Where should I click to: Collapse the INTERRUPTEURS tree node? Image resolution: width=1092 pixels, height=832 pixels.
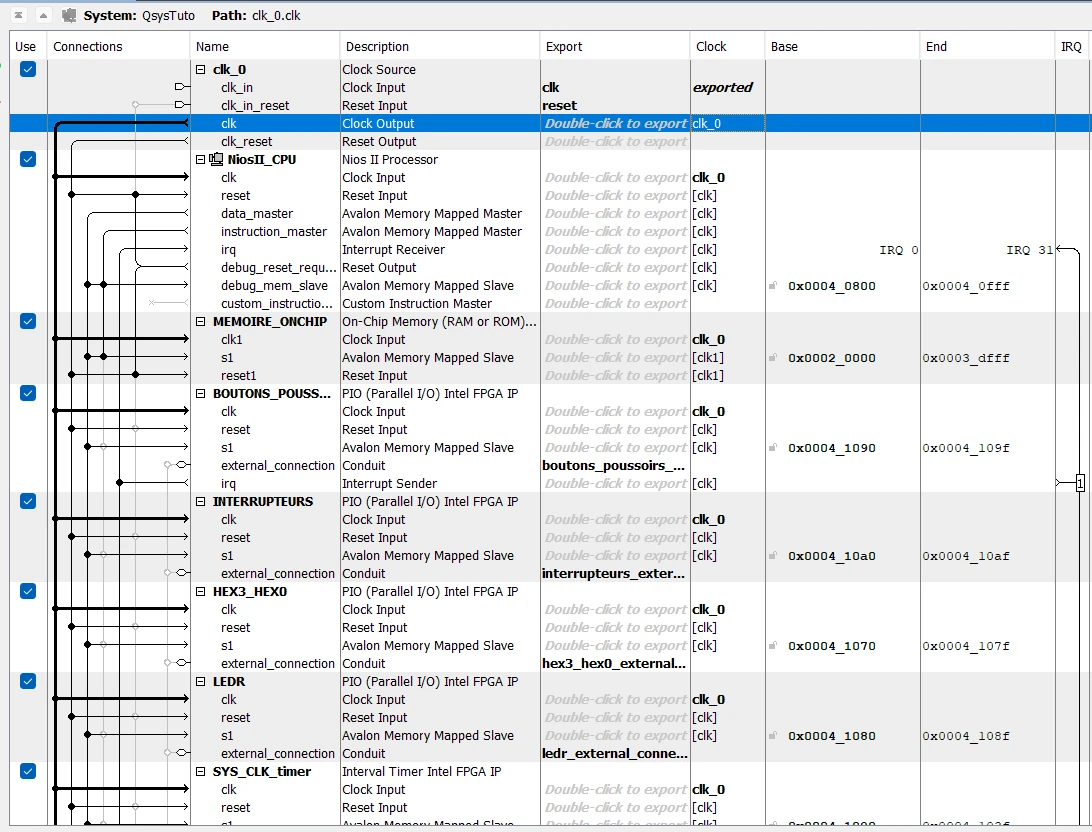(201, 501)
